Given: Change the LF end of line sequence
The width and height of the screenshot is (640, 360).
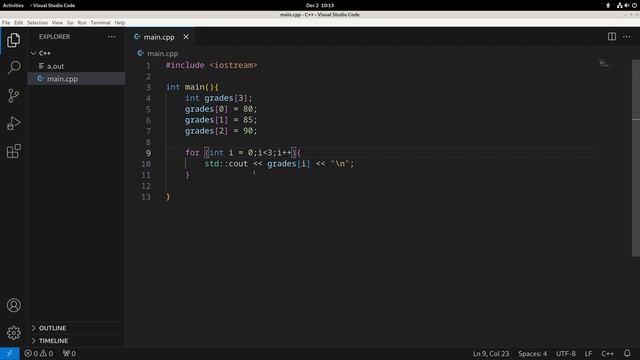Looking at the screenshot, I should (x=588, y=353).
